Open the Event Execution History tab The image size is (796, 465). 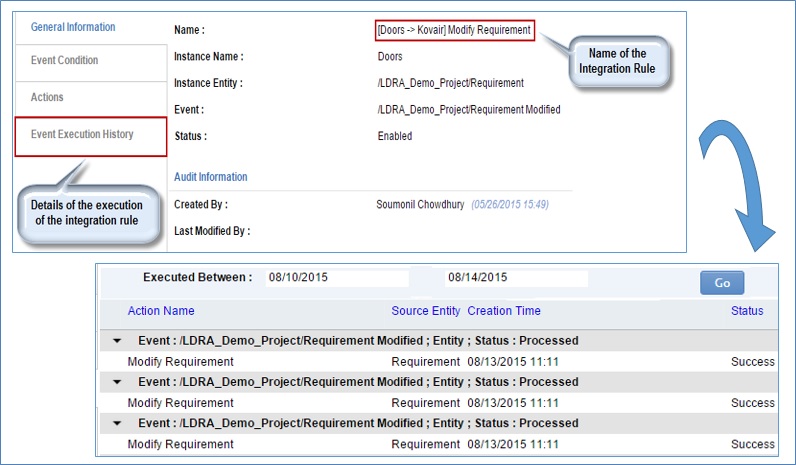point(82,134)
